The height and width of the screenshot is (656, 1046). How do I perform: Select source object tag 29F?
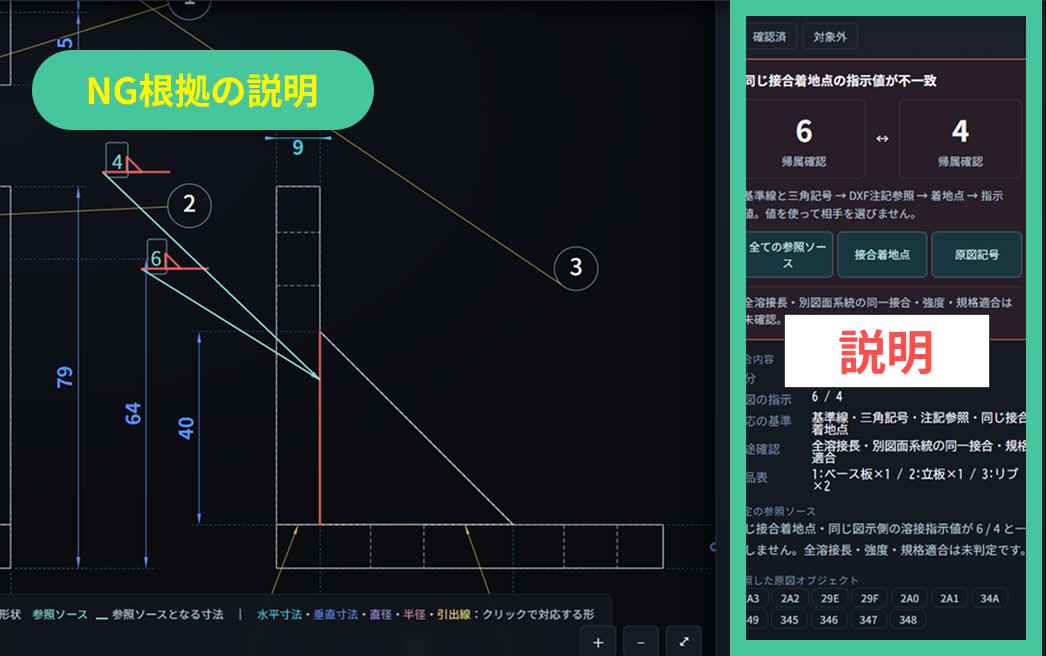tap(869, 599)
